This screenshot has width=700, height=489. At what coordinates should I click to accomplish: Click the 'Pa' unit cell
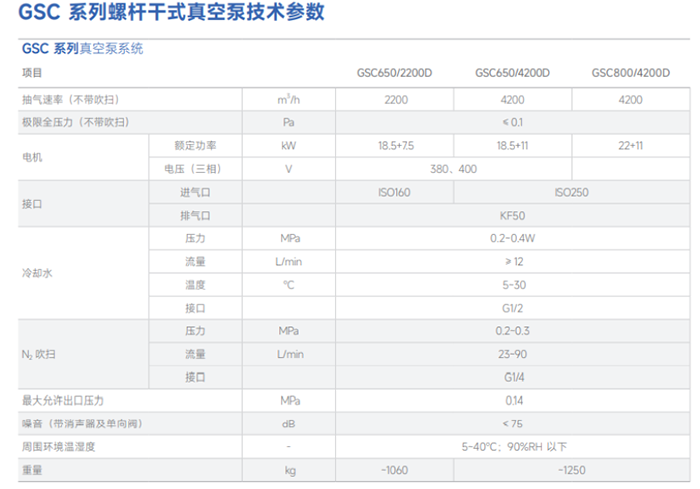[289, 122]
